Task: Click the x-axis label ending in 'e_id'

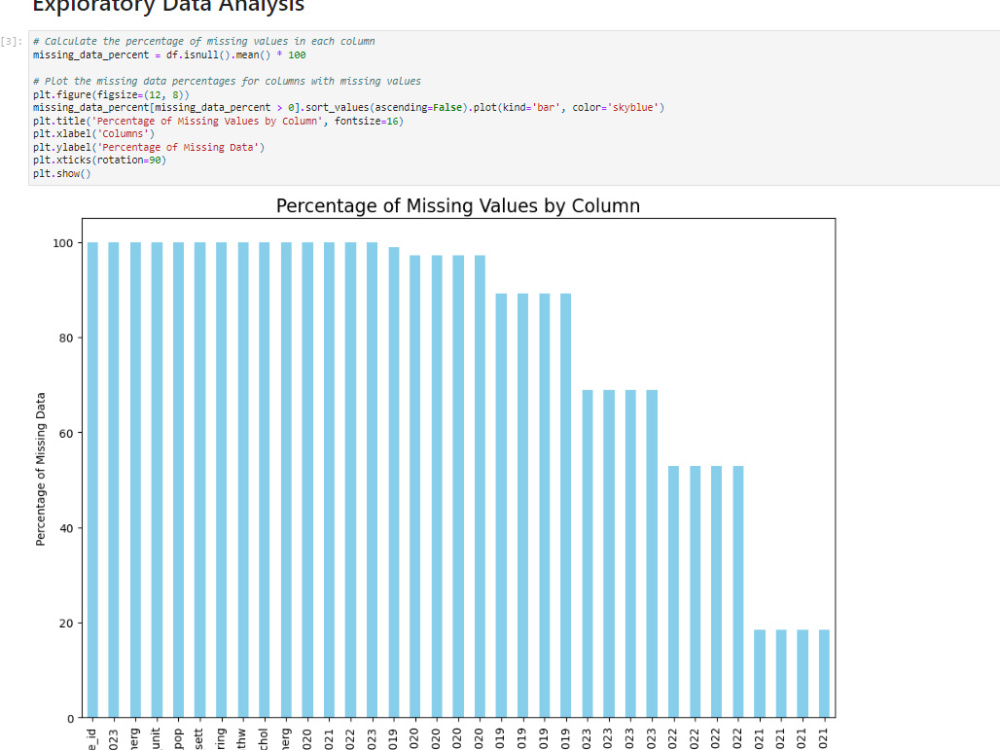Action: pyautogui.click(x=92, y=739)
